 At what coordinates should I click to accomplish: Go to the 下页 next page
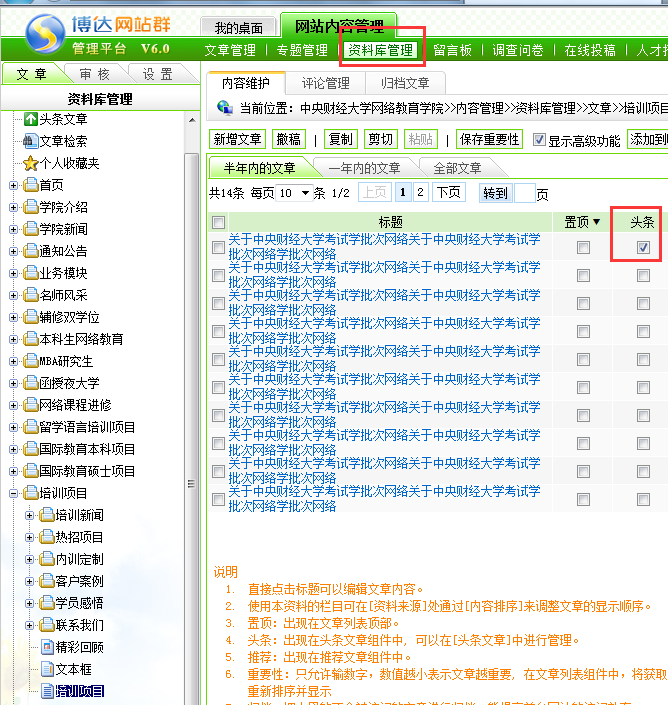(449, 192)
